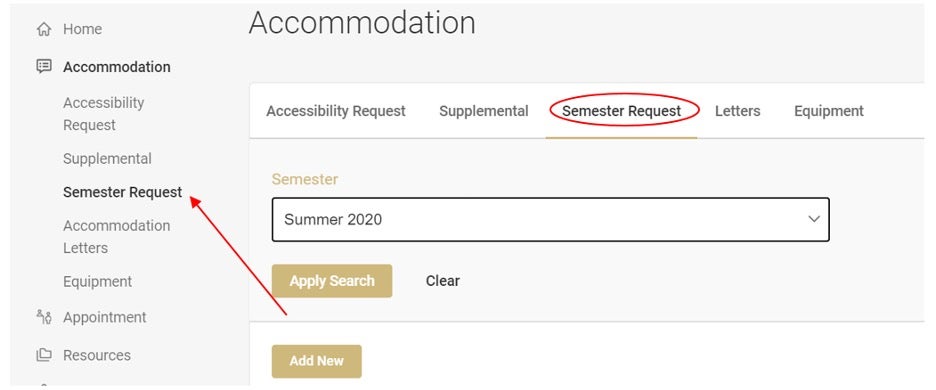This screenshot has height=390, width=936.
Task: Select Semester Request in the sidebar
Action: click(122, 192)
